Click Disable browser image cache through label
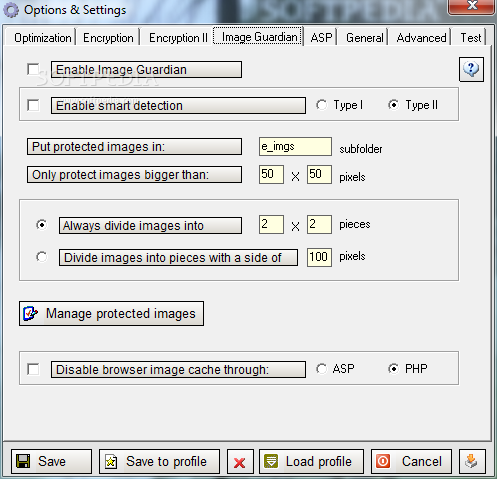This screenshot has width=497, height=479. pos(178,370)
